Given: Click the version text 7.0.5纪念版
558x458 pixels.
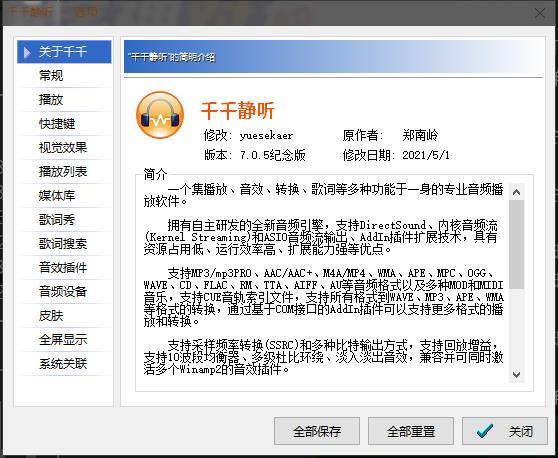Looking at the screenshot, I should coord(273,155).
